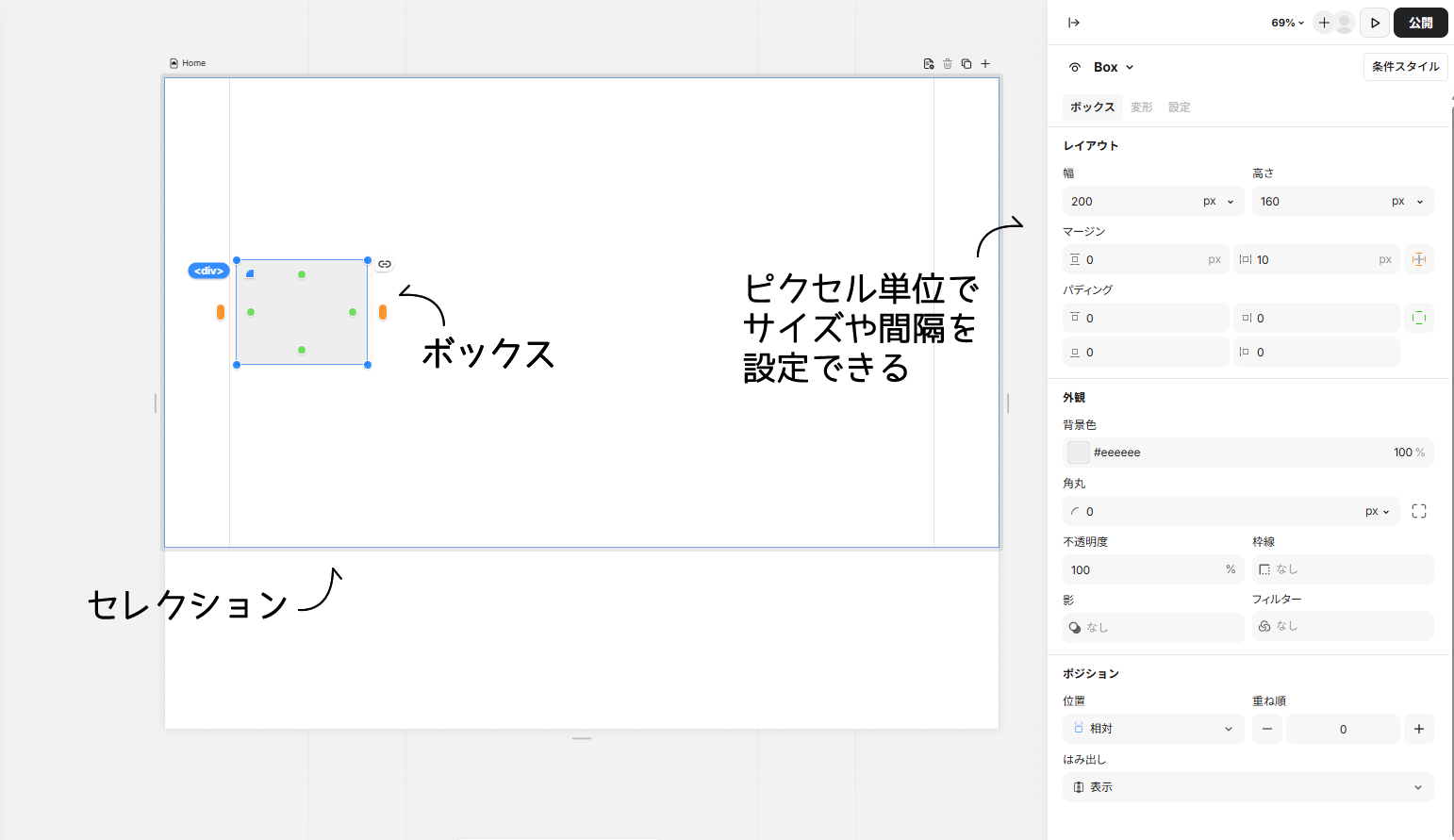Screen dimensions: 1454x840
Task: Collapse the right panel with the arrow icon
Action: (1074, 22)
